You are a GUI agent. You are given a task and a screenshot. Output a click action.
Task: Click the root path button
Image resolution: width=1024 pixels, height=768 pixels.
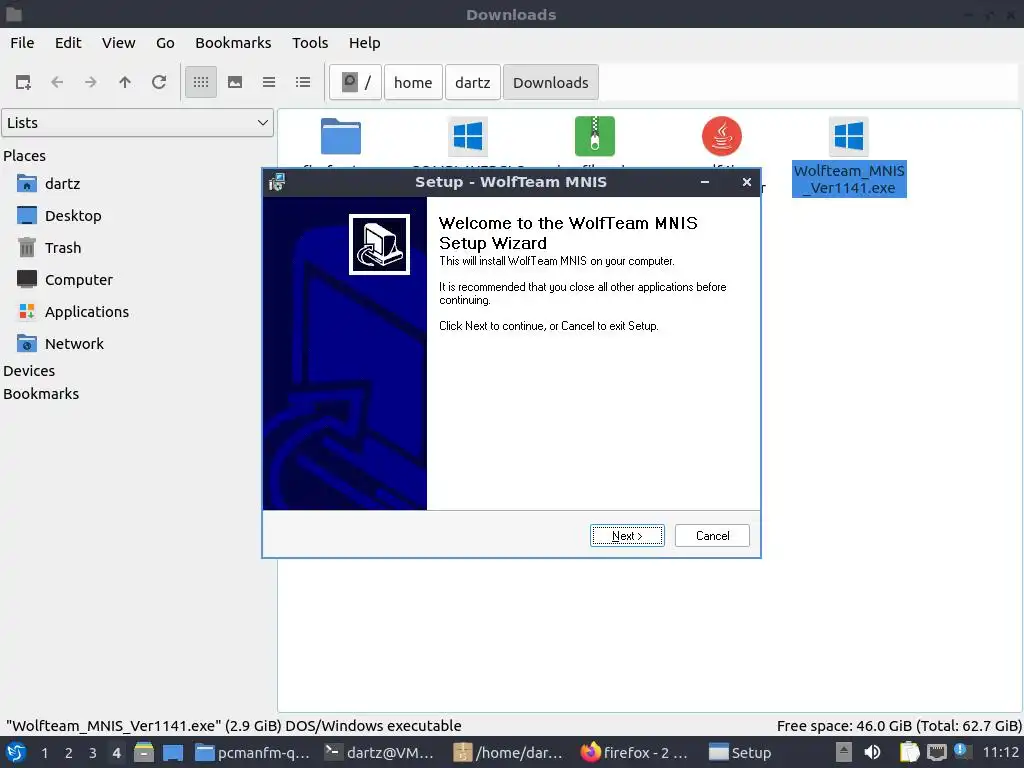(x=355, y=82)
